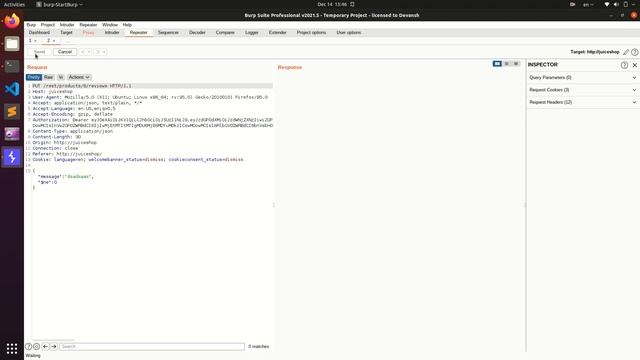
Task: Open the Files app in the dock
Action: click(x=12, y=44)
